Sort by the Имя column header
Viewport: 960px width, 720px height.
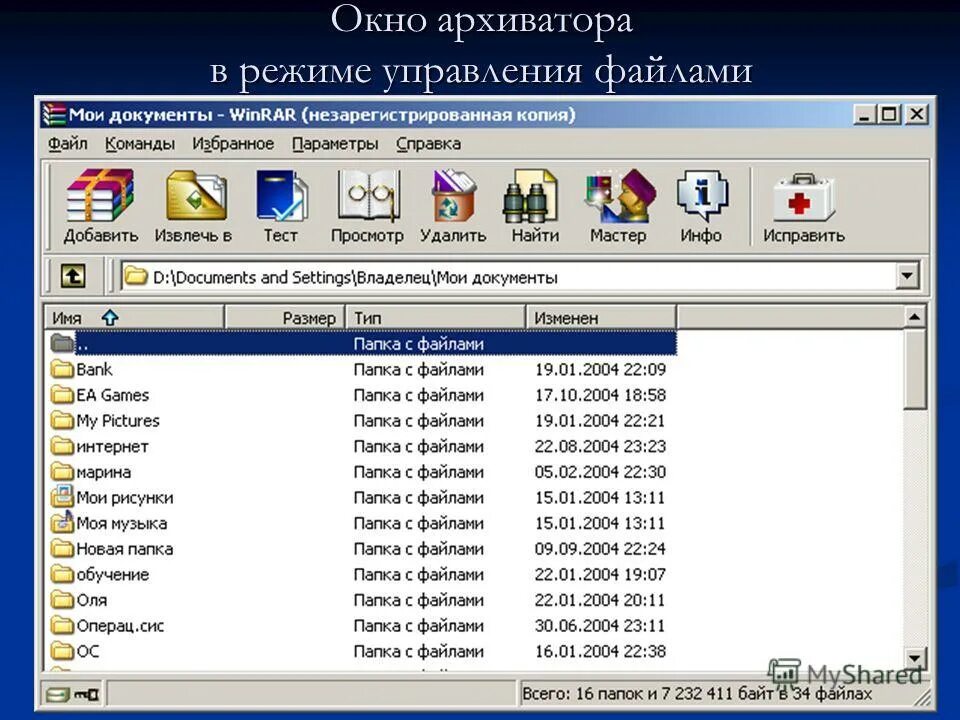point(135,318)
